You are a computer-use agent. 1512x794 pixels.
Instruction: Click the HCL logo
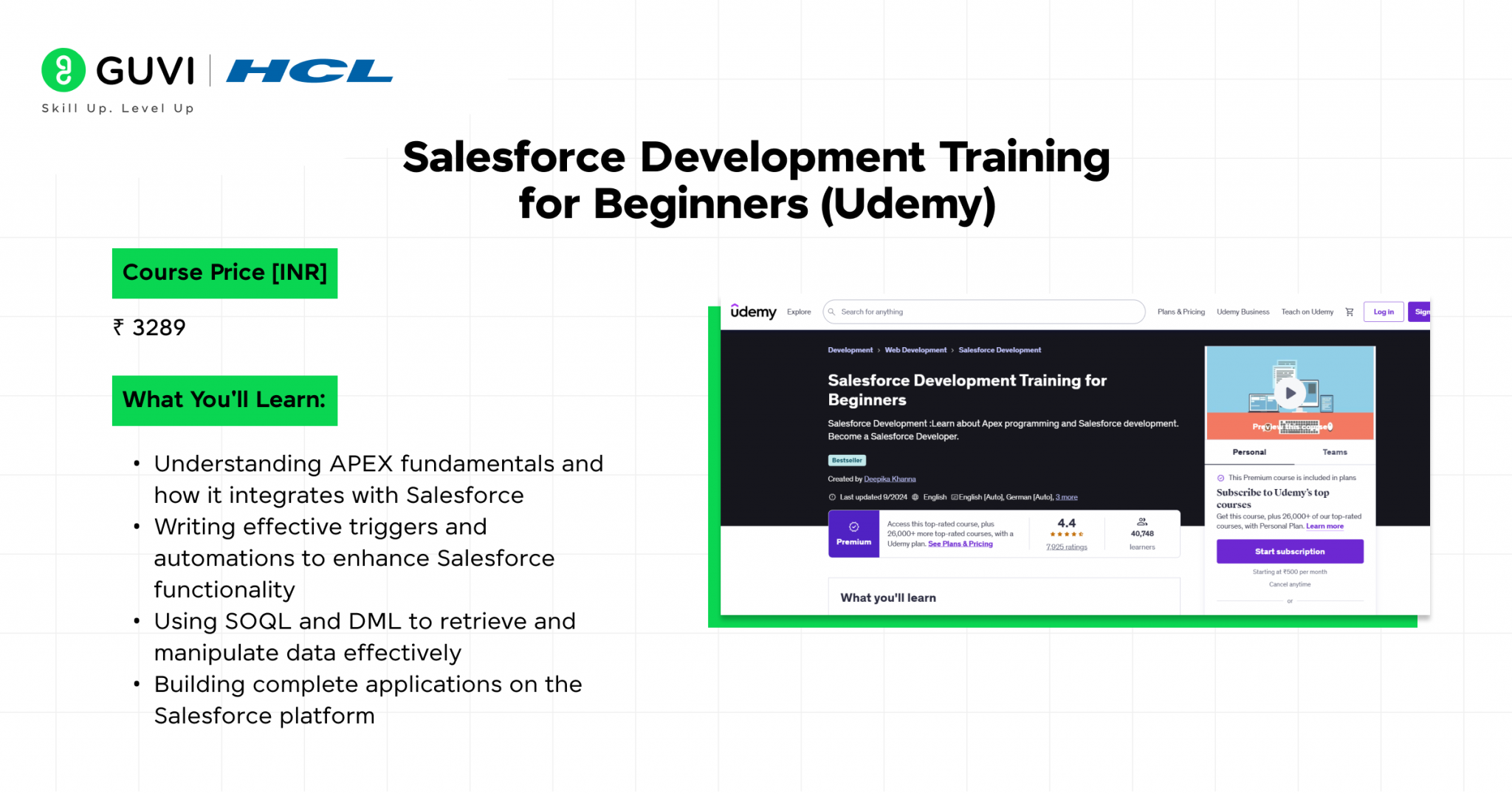[309, 71]
